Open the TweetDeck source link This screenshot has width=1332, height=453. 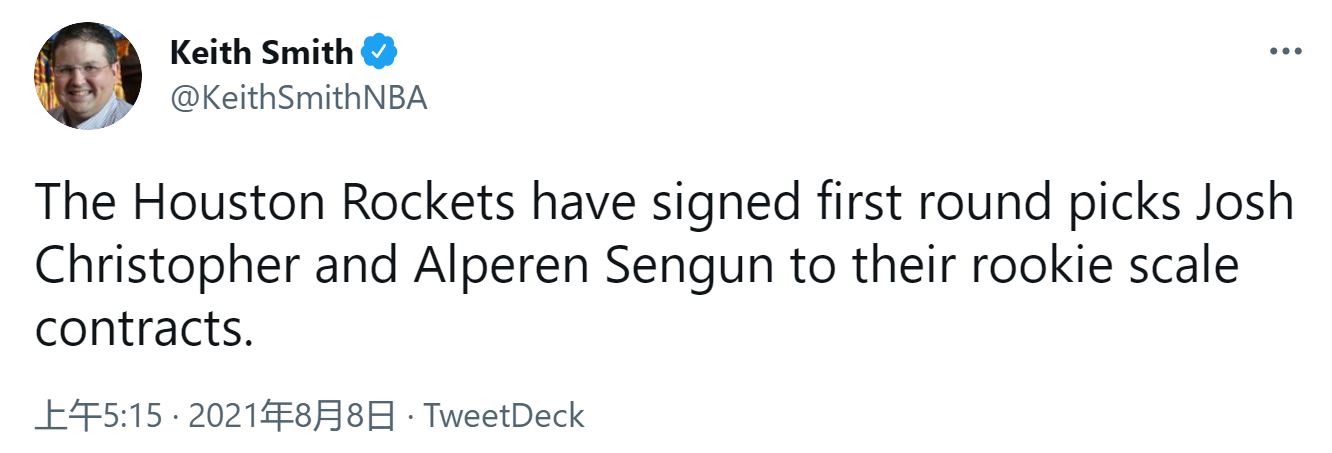(x=505, y=415)
